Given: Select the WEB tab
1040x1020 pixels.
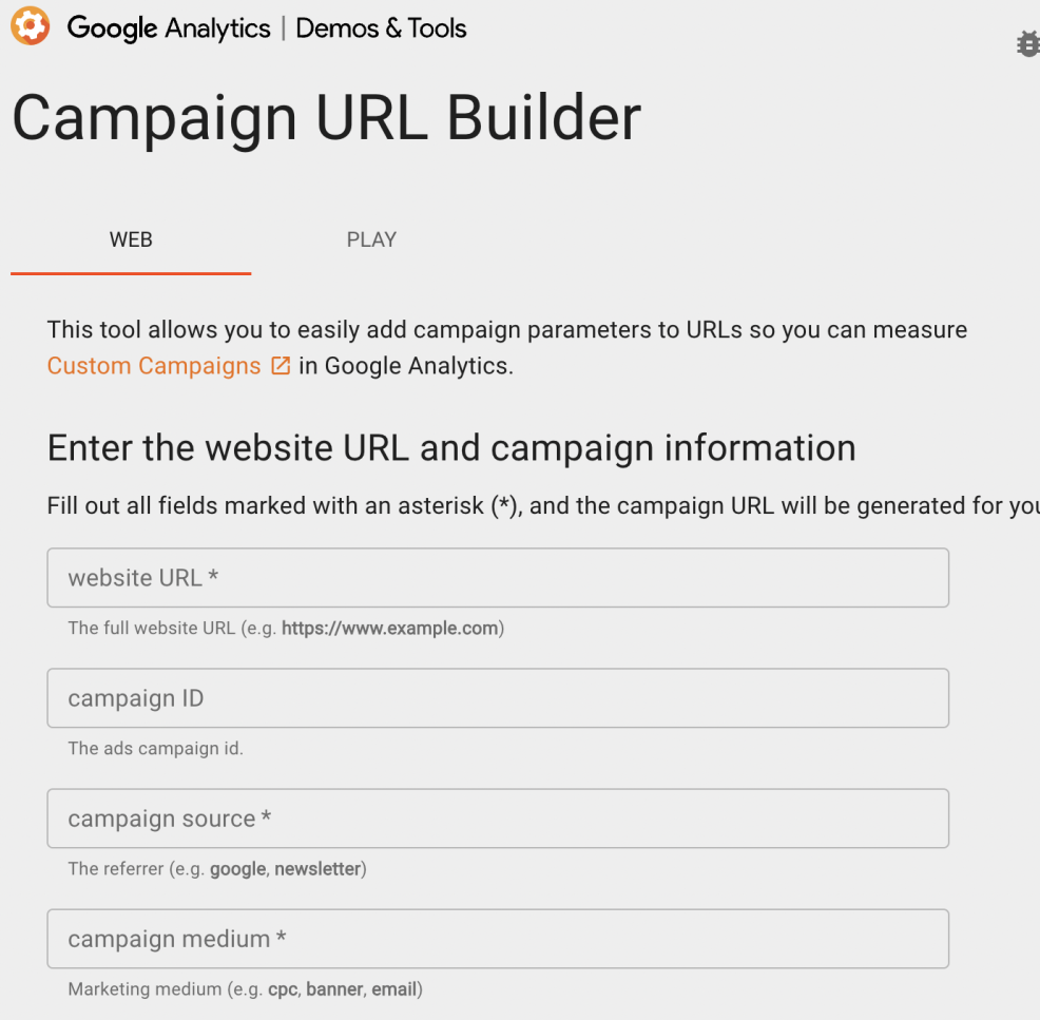Looking at the screenshot, I should 130,239.
